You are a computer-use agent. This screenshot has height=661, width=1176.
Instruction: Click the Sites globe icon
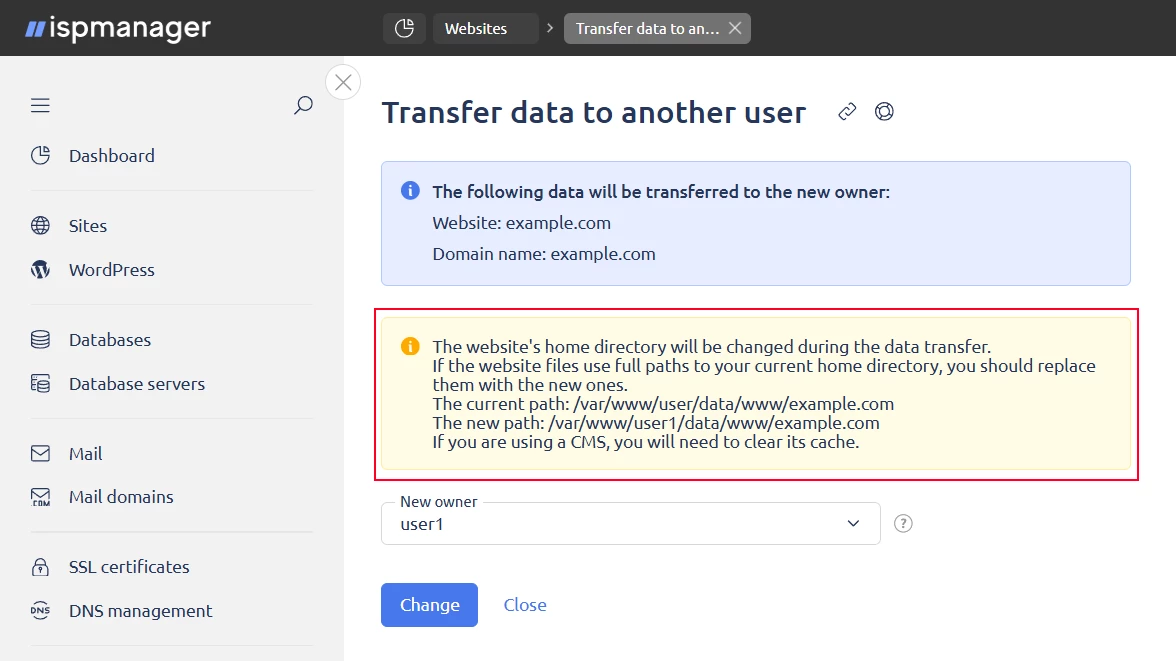(x=40, y=226)
